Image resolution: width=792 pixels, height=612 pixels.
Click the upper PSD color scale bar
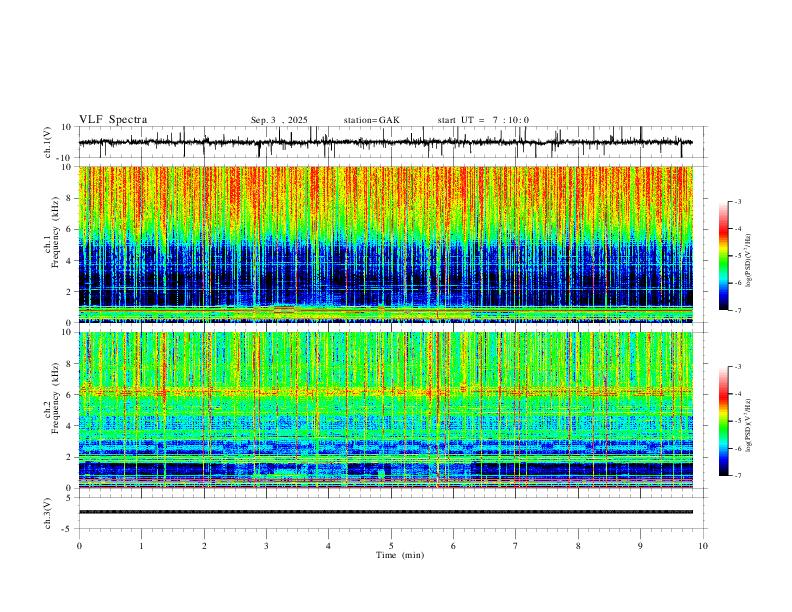723,256
